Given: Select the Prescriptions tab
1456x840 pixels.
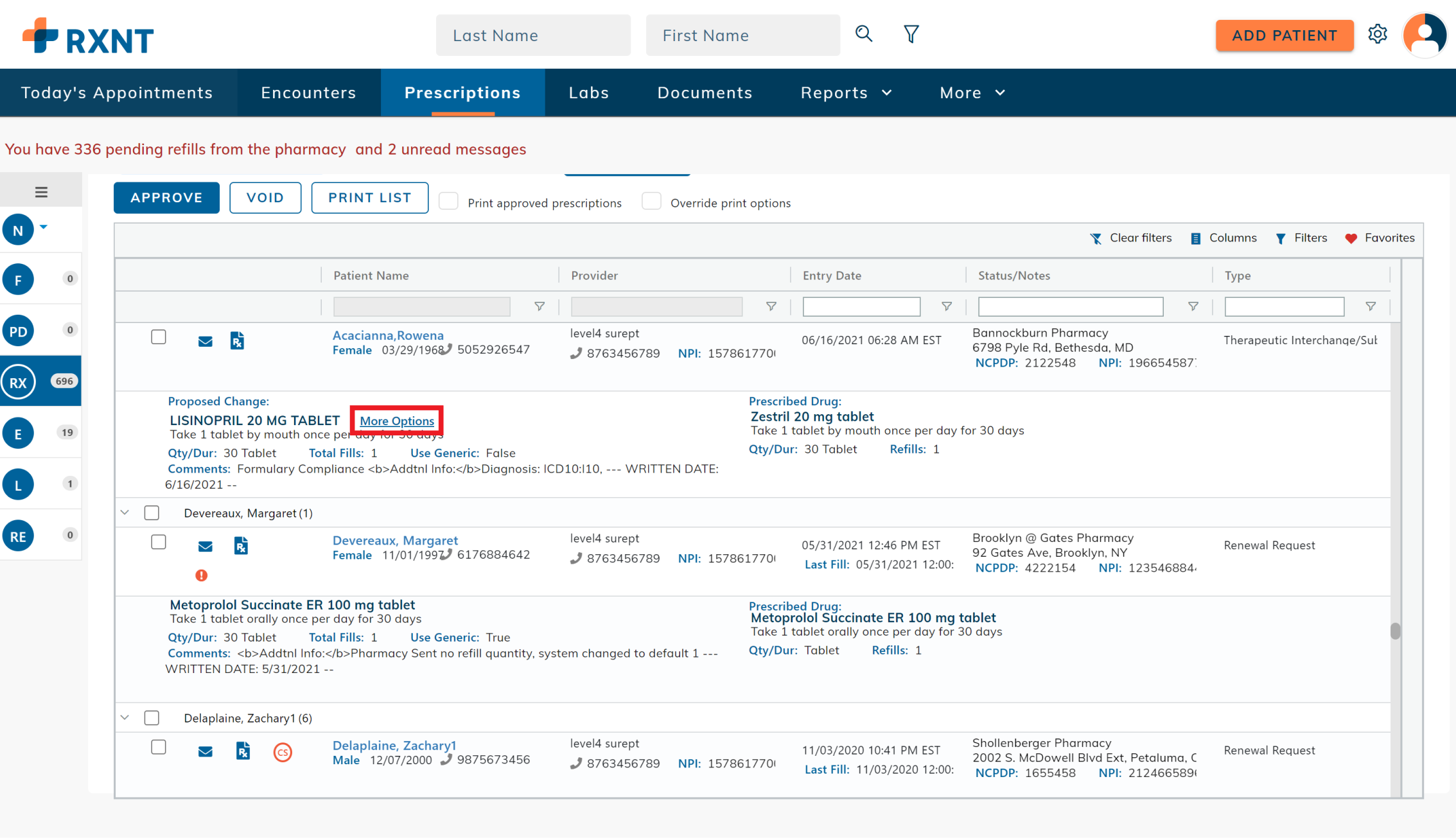Looking at the screenshot, I should pyautogui.click(x=462, y=92).
